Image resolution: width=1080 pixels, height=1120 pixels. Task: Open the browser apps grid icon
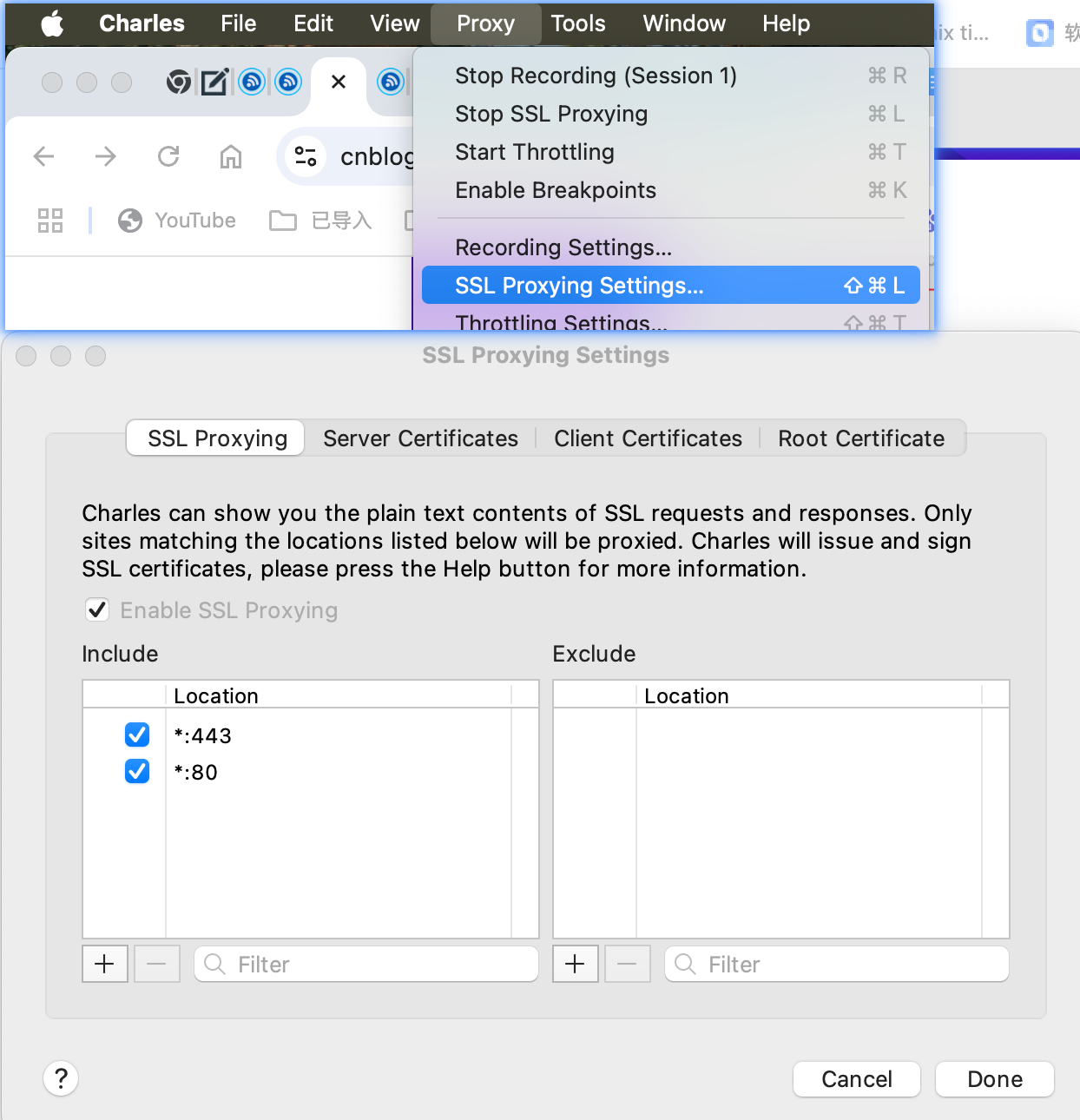point(50,221)
